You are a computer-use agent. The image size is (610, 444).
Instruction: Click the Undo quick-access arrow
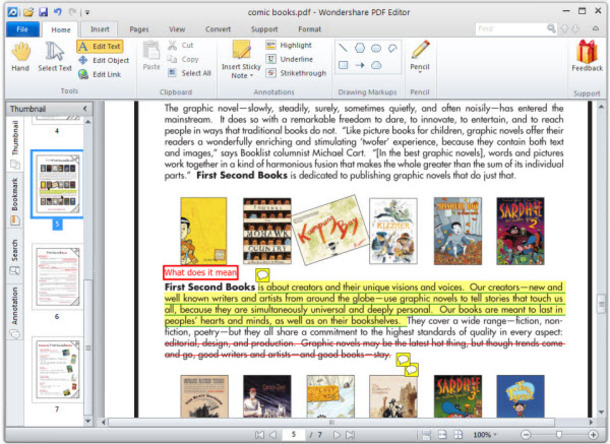(58, 12)
